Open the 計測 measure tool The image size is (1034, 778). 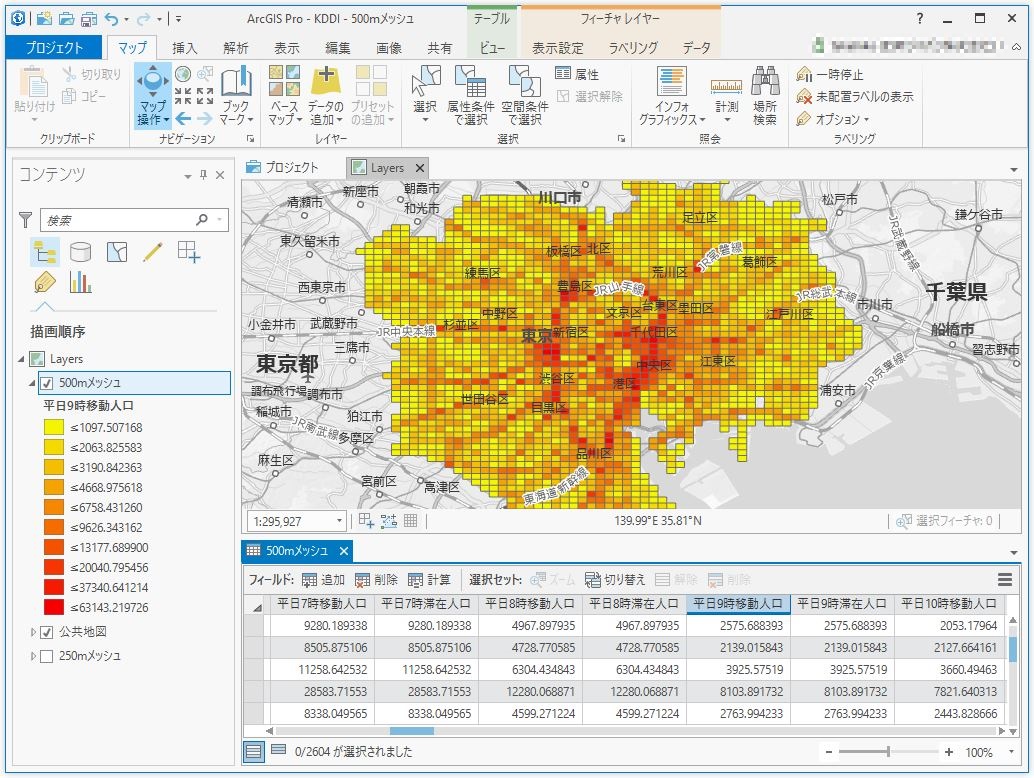point(727,96)
